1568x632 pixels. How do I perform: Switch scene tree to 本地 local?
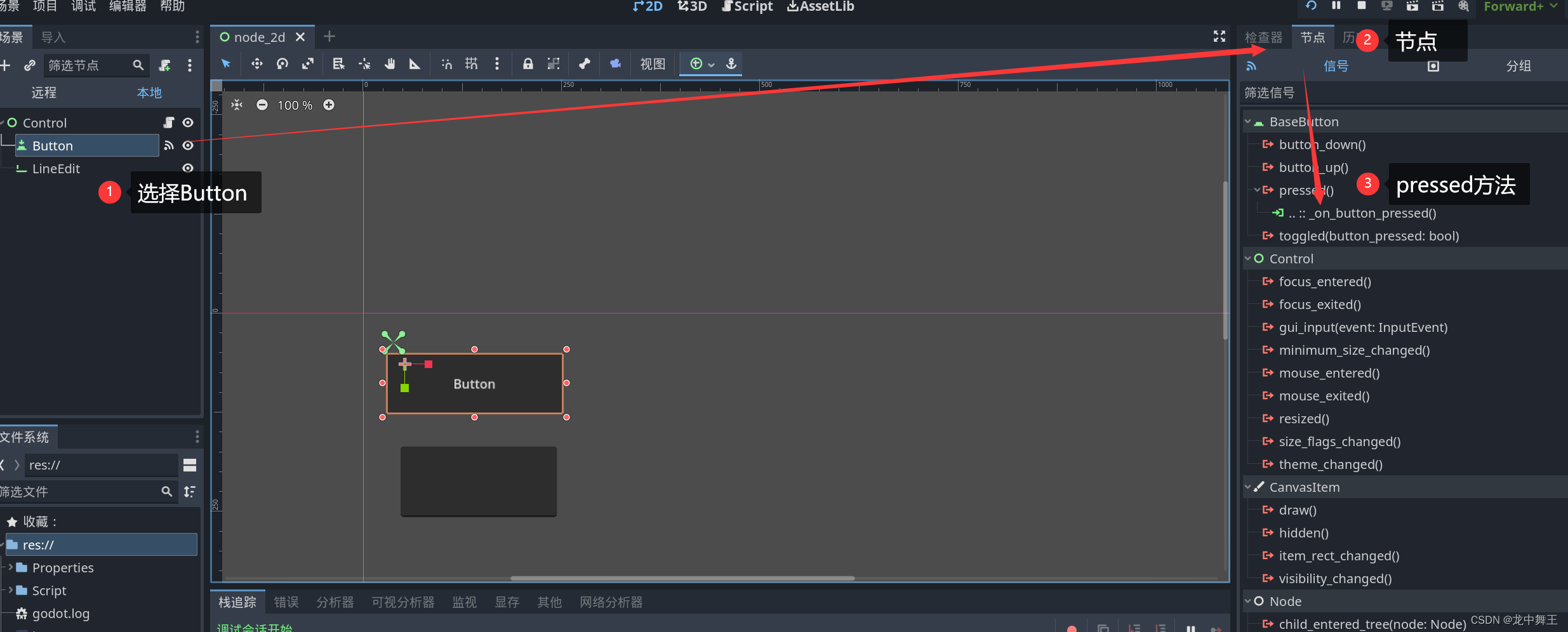149,93
